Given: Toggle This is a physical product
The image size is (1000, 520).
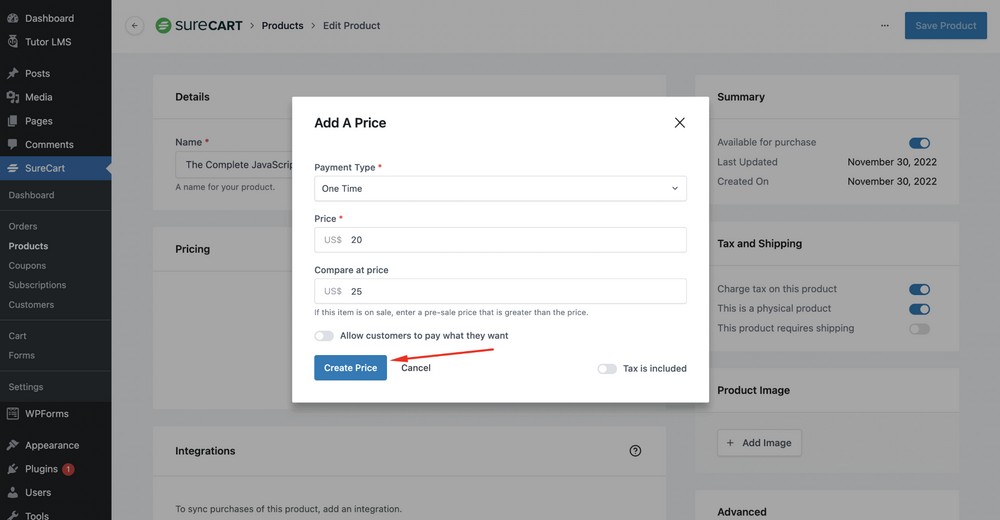Looking at the screenshot, I should pyautogui.click(x=920, y=309).
